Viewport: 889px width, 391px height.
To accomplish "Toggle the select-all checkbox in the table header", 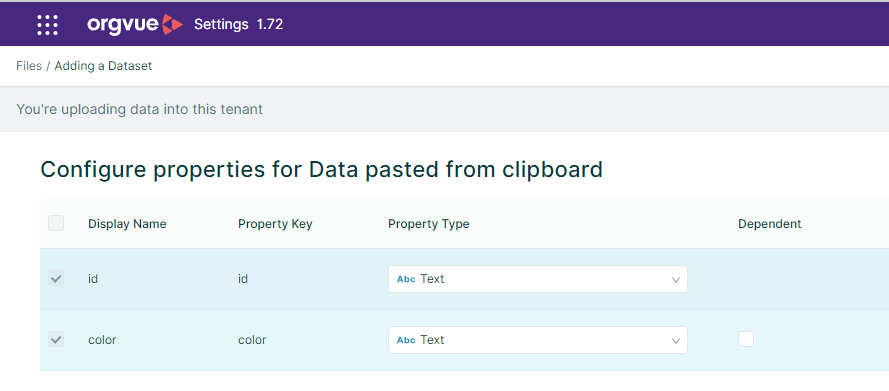I will coord(56,223).
